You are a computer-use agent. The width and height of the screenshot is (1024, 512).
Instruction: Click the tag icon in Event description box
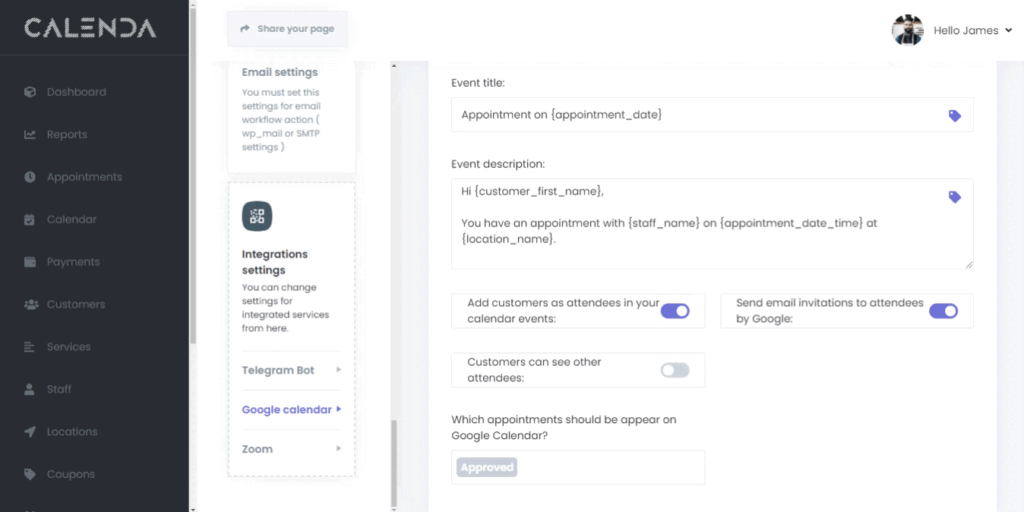(954, 197)
